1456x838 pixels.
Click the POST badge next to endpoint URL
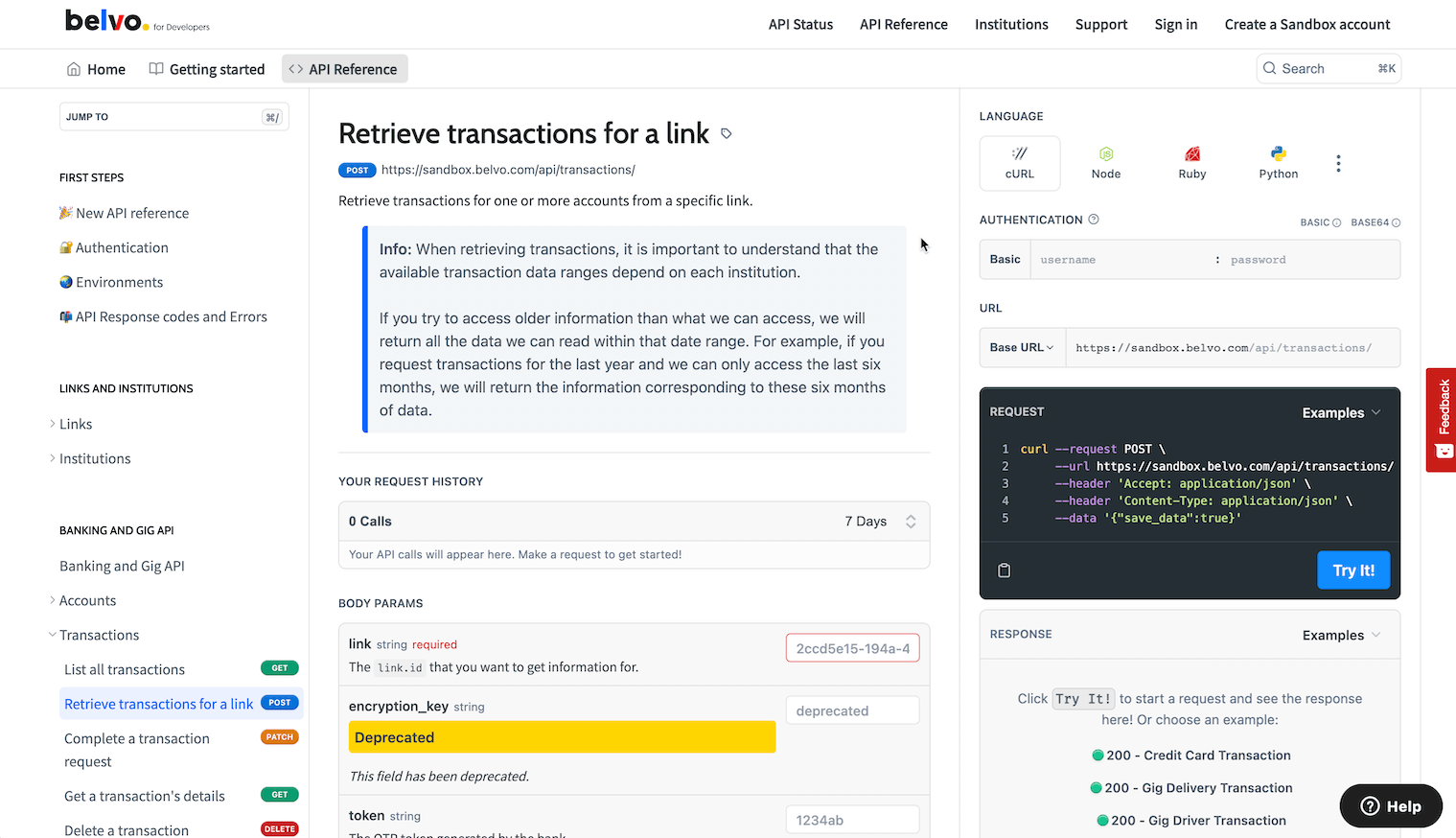357,171
